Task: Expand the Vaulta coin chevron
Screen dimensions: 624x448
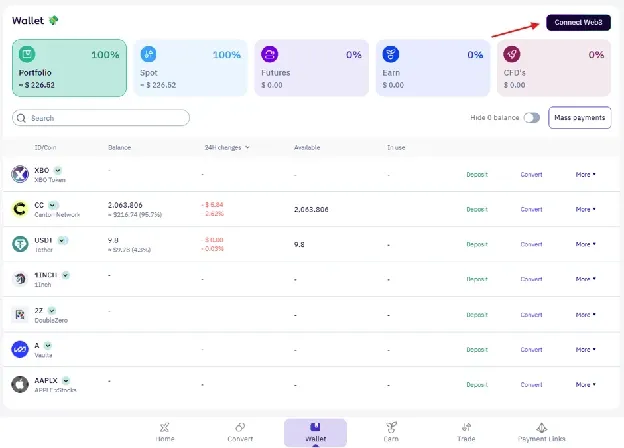Action: pos(48,345)
